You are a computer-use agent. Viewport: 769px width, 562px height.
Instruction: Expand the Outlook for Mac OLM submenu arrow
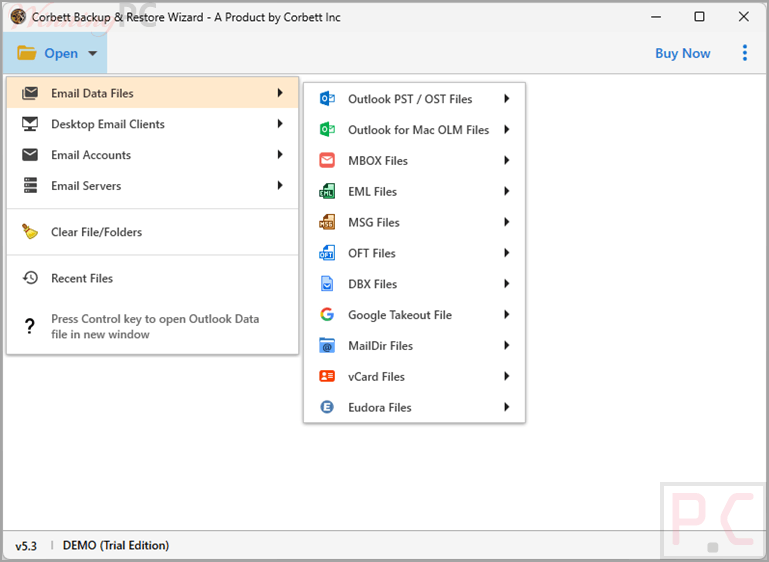[x=507, y=129]
